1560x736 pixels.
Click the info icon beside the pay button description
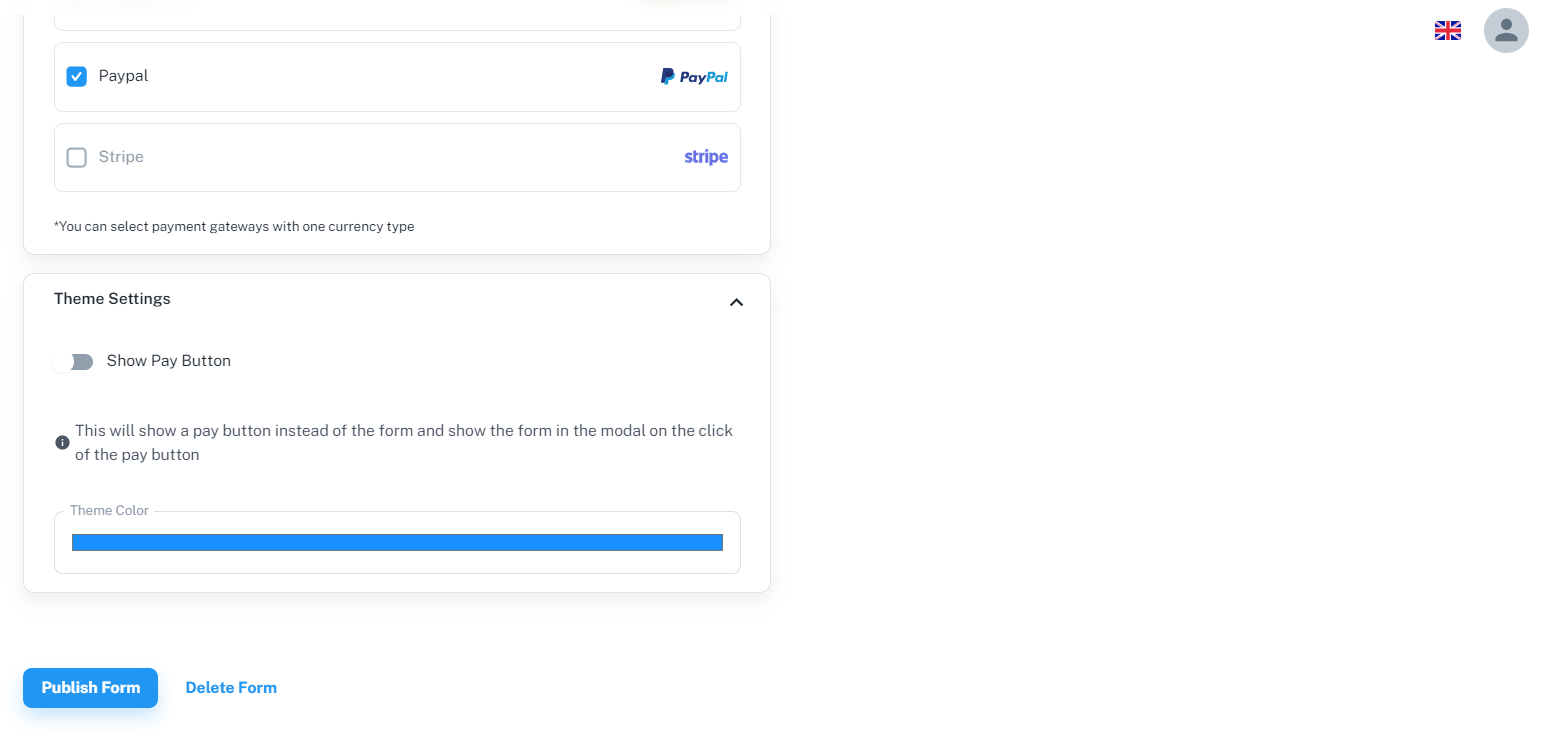[61, 441]
